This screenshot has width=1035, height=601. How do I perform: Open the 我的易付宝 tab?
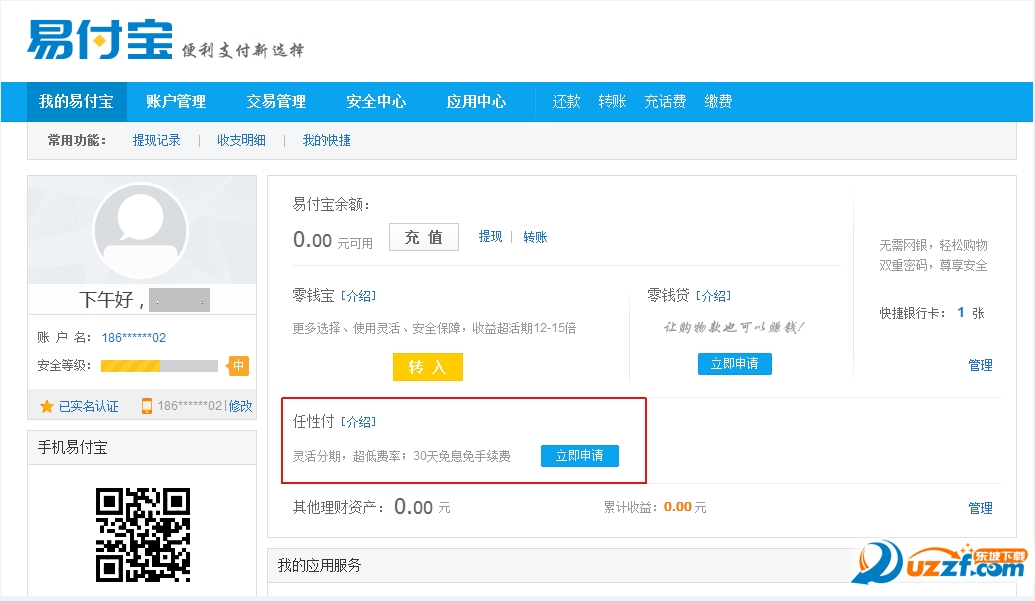(76, 102)
